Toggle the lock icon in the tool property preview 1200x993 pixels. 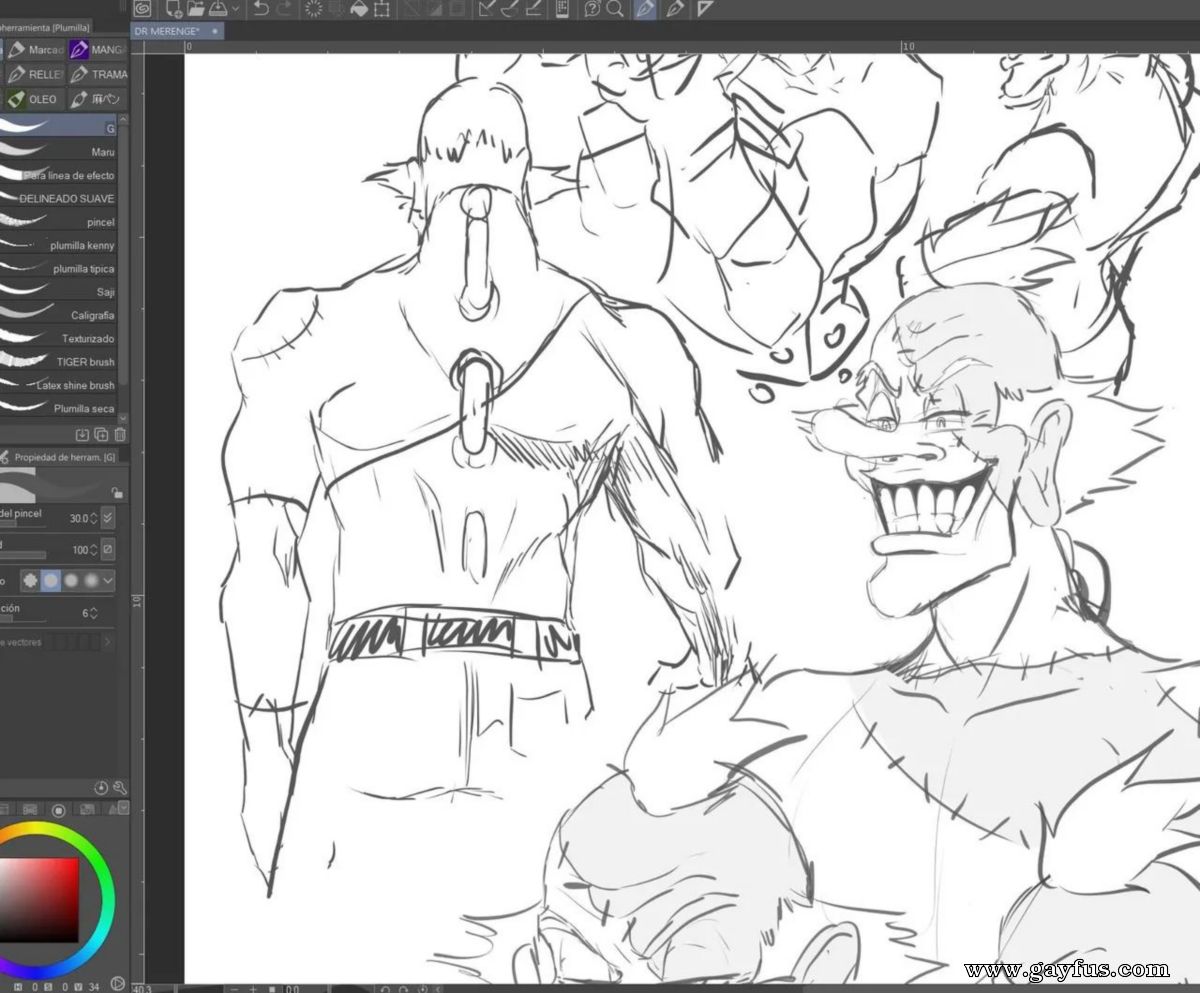[117, 492]
